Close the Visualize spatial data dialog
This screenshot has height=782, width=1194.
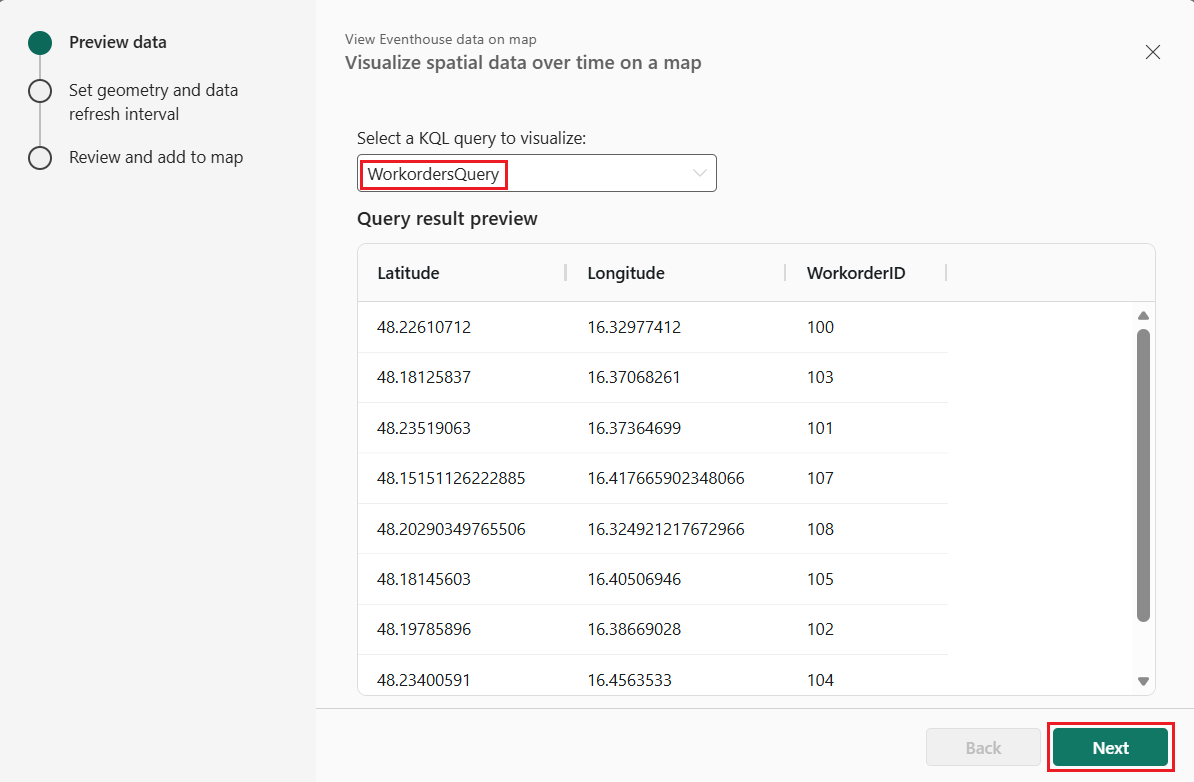pos(1152,51)
